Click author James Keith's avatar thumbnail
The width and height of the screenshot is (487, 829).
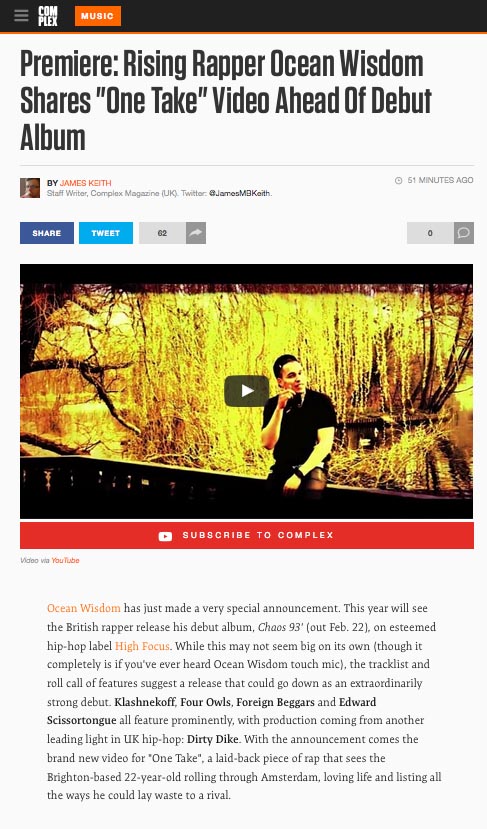(30, 188)
